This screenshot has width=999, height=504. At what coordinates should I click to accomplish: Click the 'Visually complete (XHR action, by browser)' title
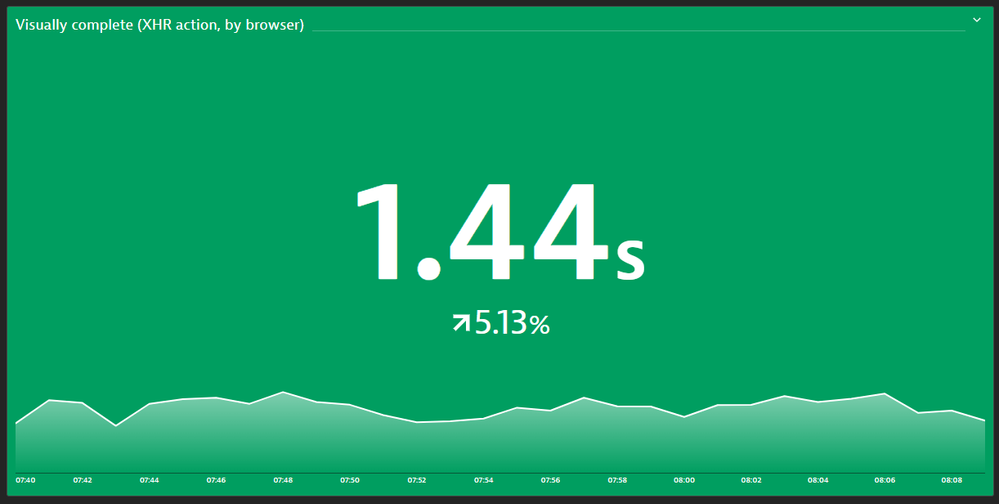[x=160, y=24]
